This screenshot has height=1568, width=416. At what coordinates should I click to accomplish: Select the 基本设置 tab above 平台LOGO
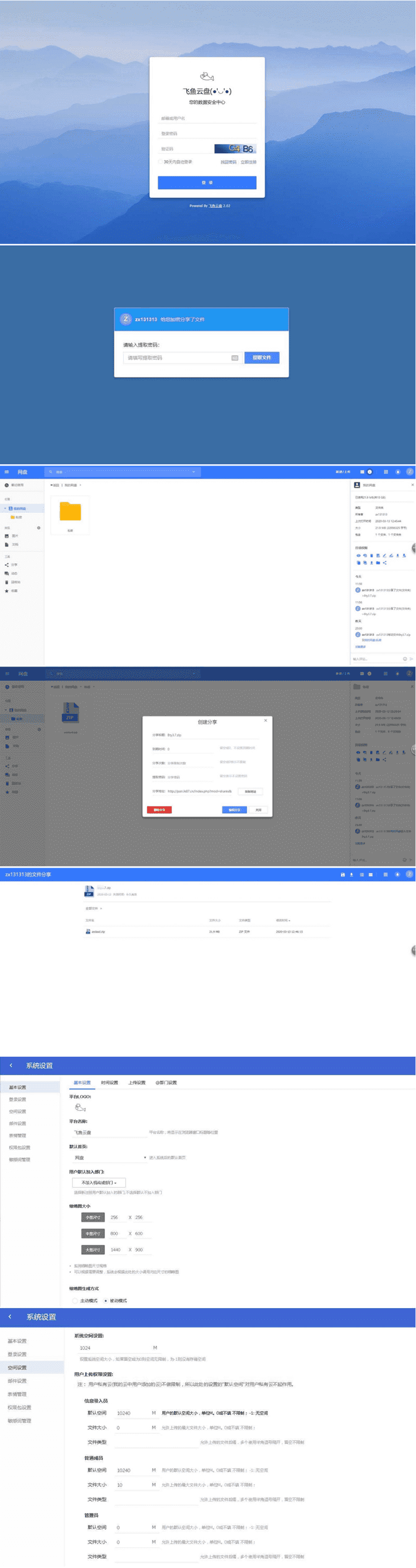pyautogui.click(x=82, y=1082)
